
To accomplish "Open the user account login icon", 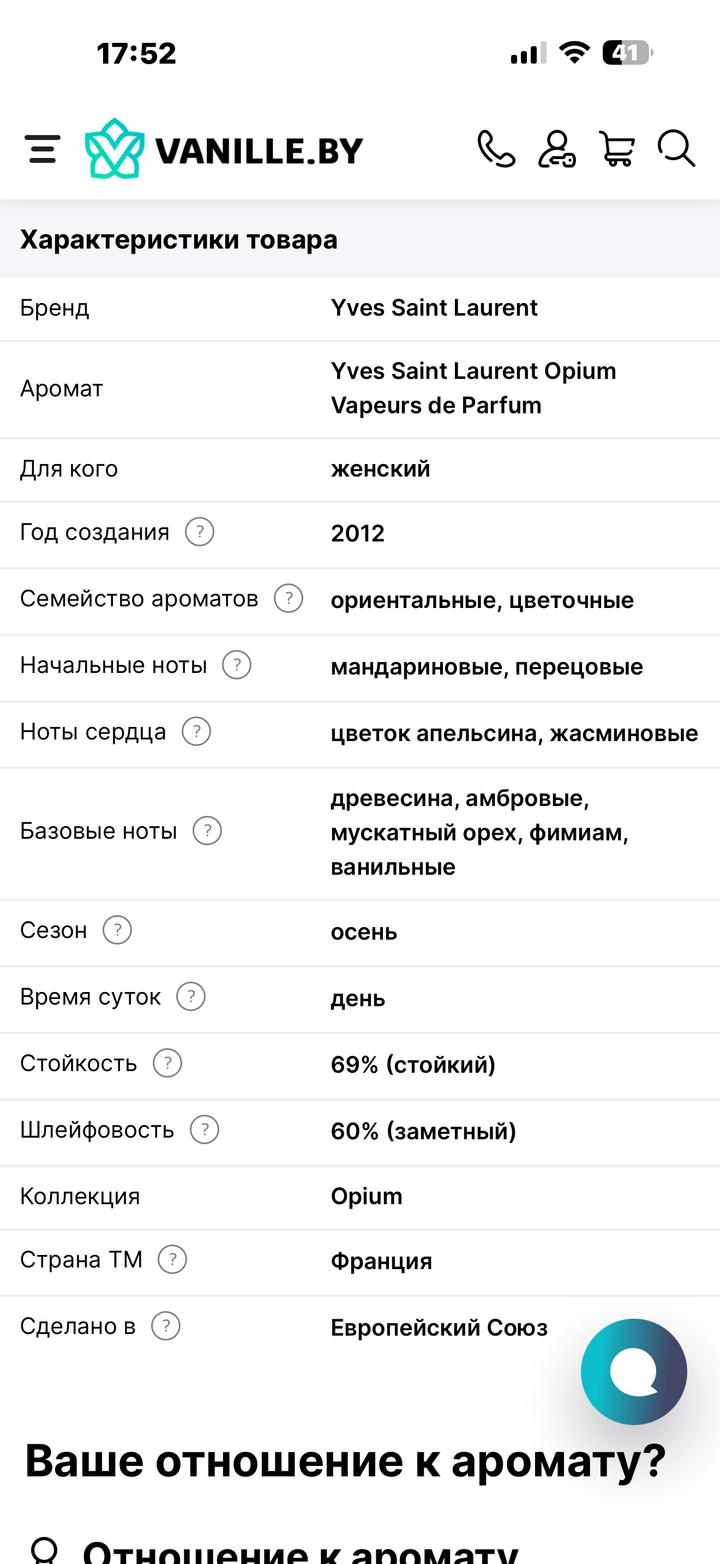I will coord(556,150).
